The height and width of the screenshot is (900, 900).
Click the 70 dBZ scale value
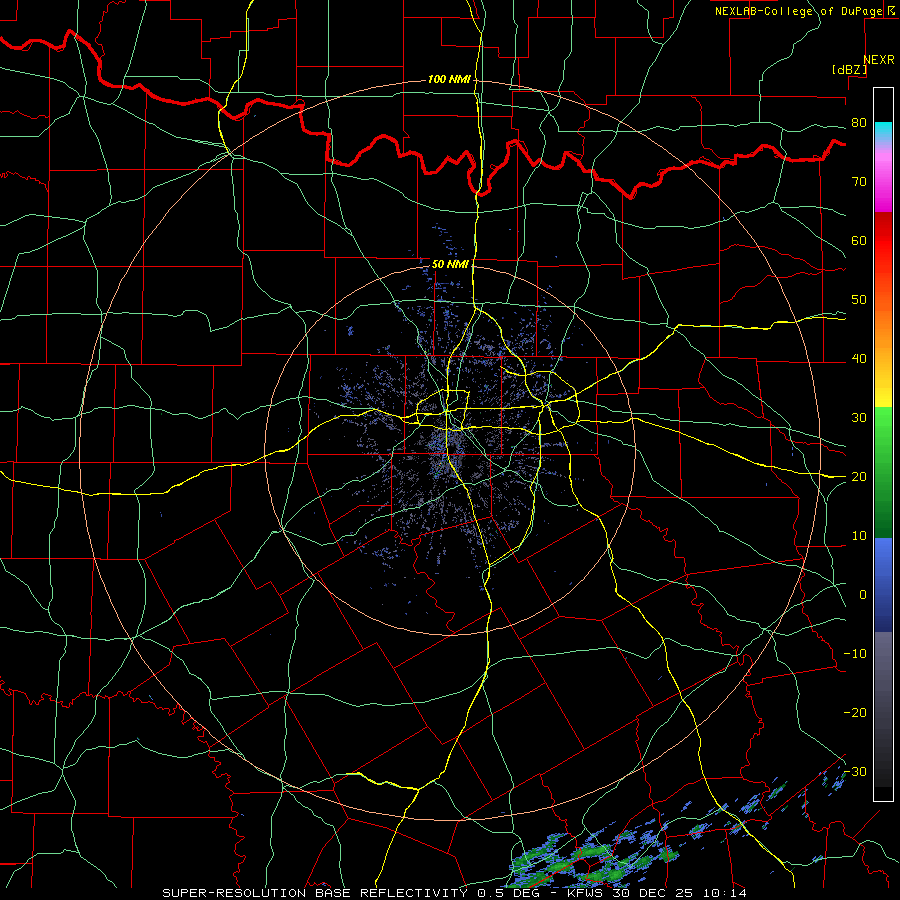point(859,181)
